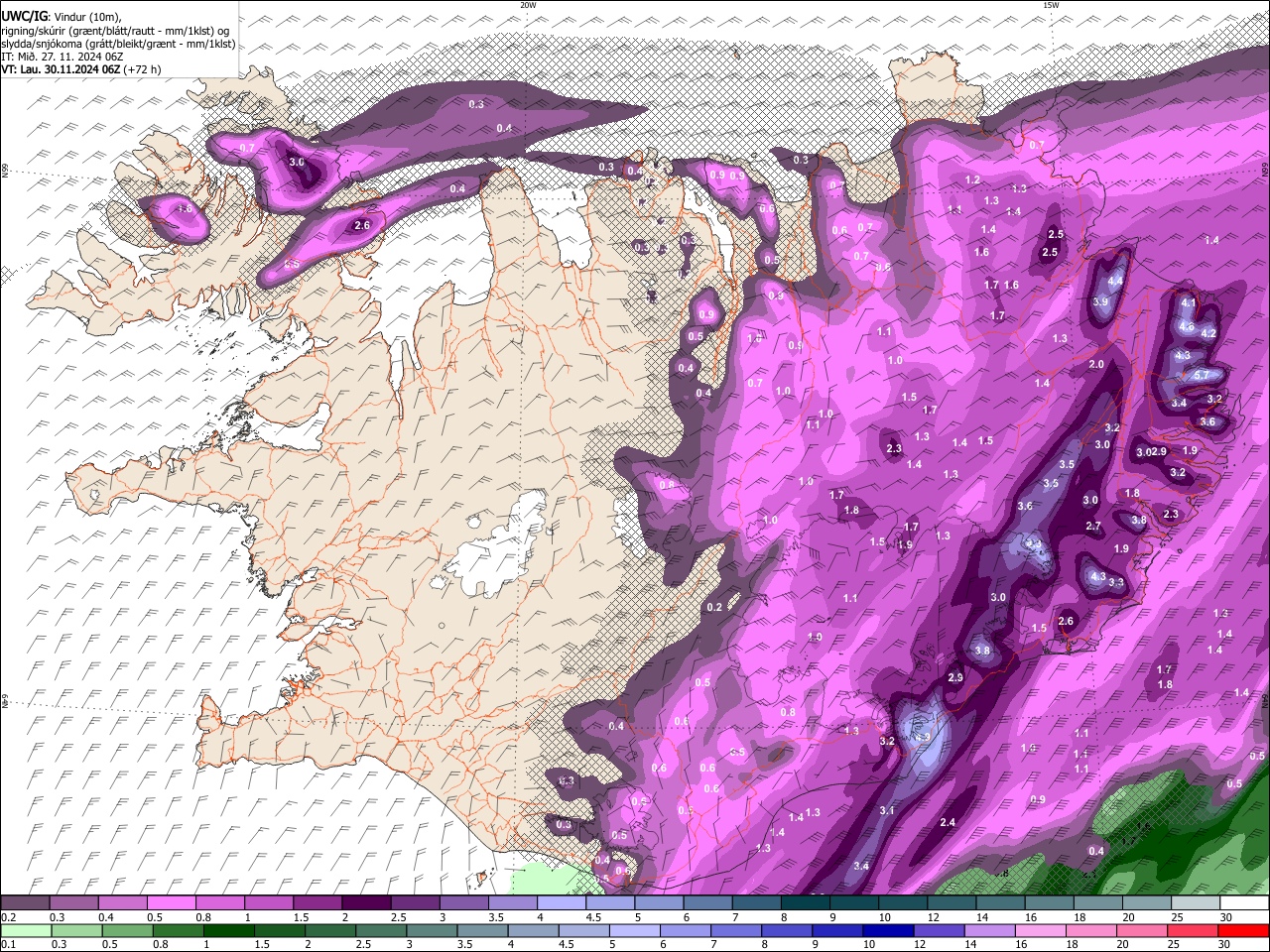This screenshot has width=1270, height=952.
Task: Click the top-row legend swatch starting at 0.2
Action: pyautogui.click(x=25, y=902)
